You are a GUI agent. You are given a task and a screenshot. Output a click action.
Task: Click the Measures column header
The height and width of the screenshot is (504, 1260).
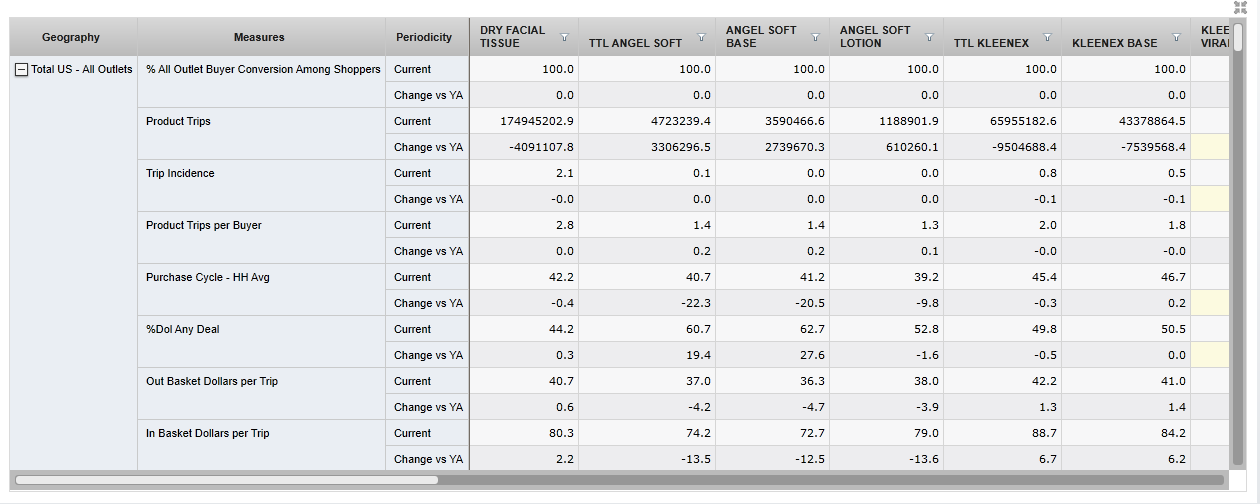[259, 37]
